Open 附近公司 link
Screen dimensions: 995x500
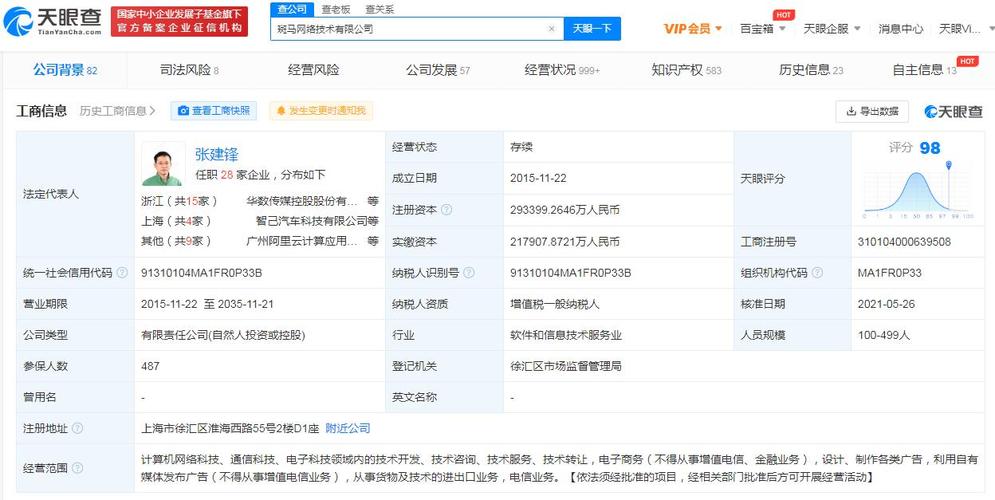(348, 428)
